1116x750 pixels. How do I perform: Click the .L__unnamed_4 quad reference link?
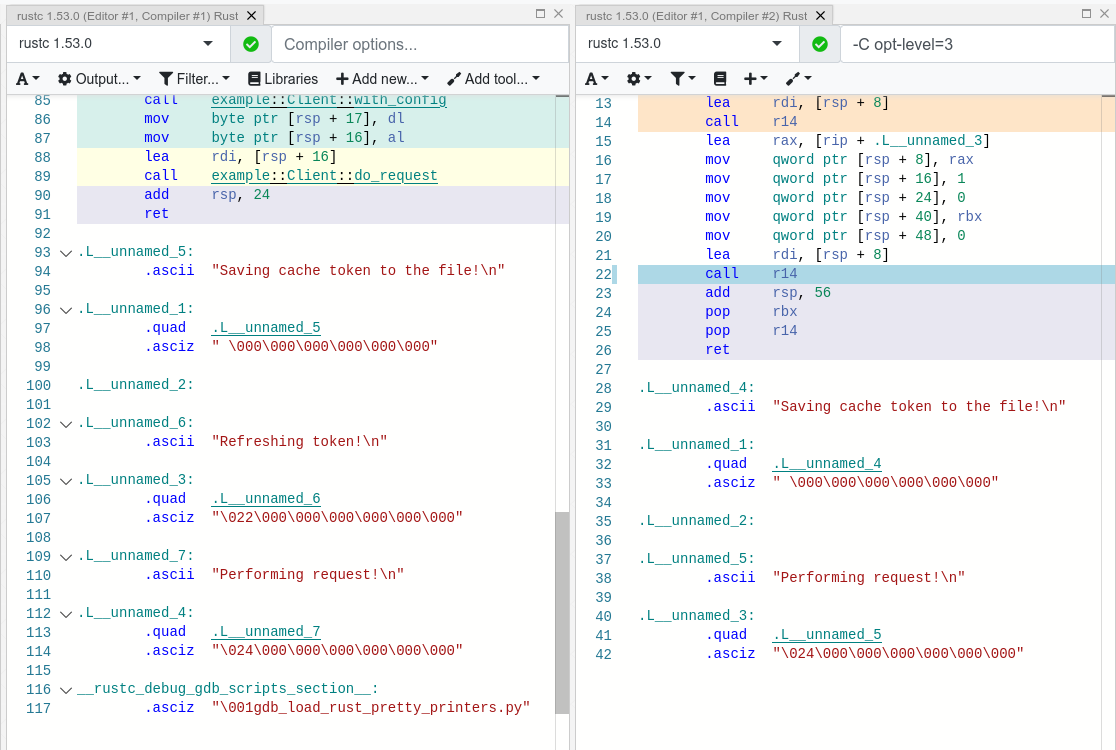[826, 462]
